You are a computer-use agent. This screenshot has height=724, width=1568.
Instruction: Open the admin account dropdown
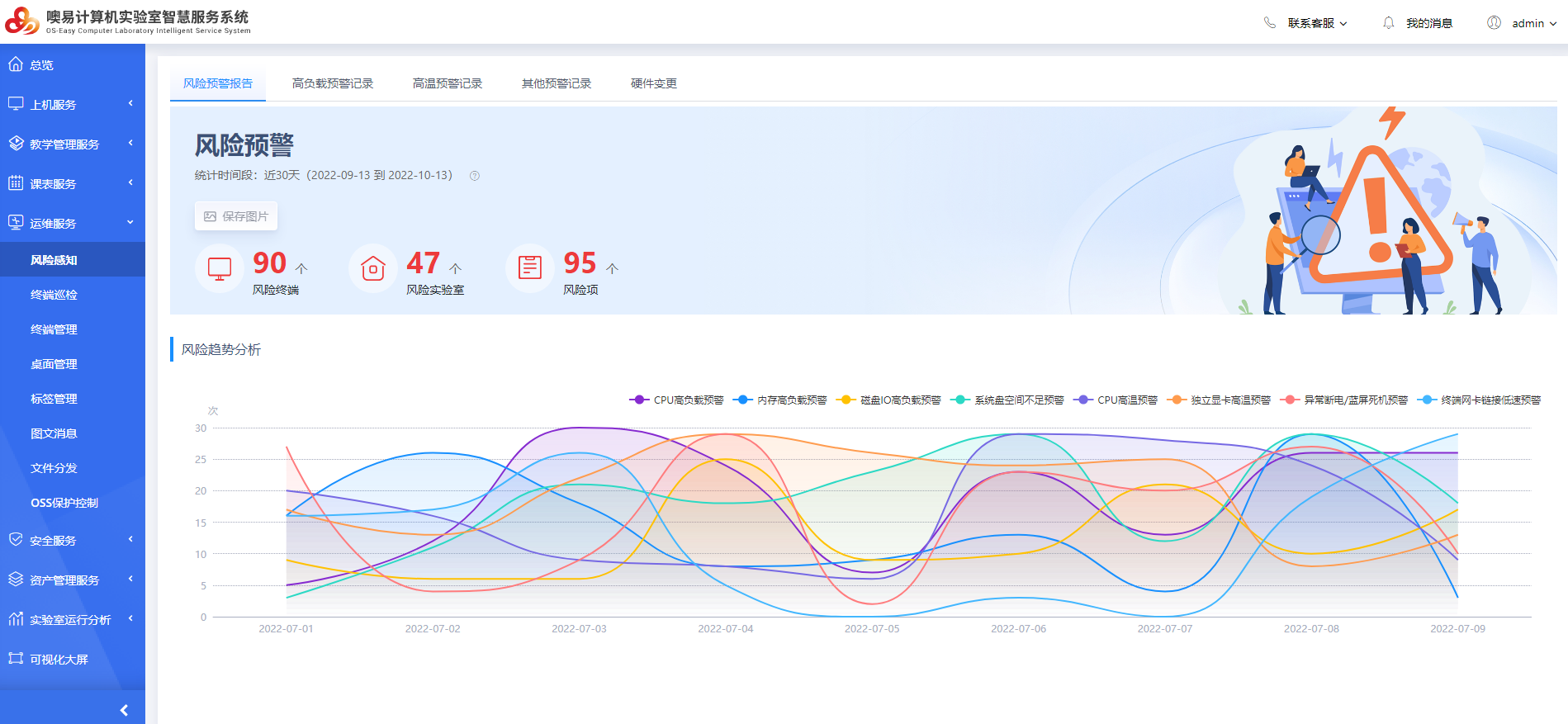(x=1533, y=23)
